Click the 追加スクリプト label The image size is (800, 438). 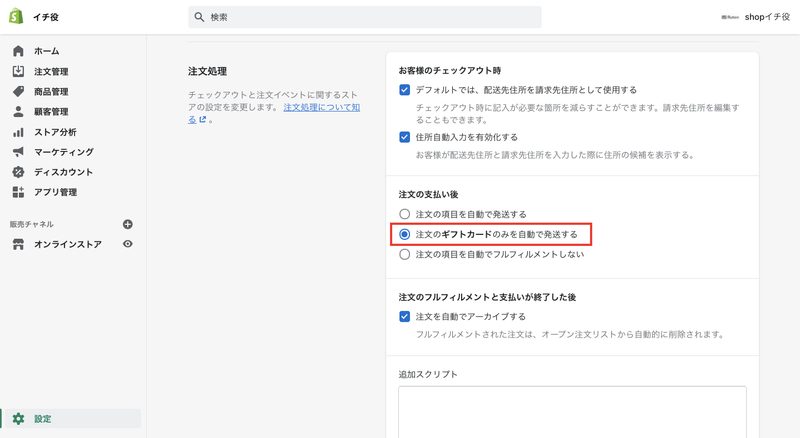(428, 374)
